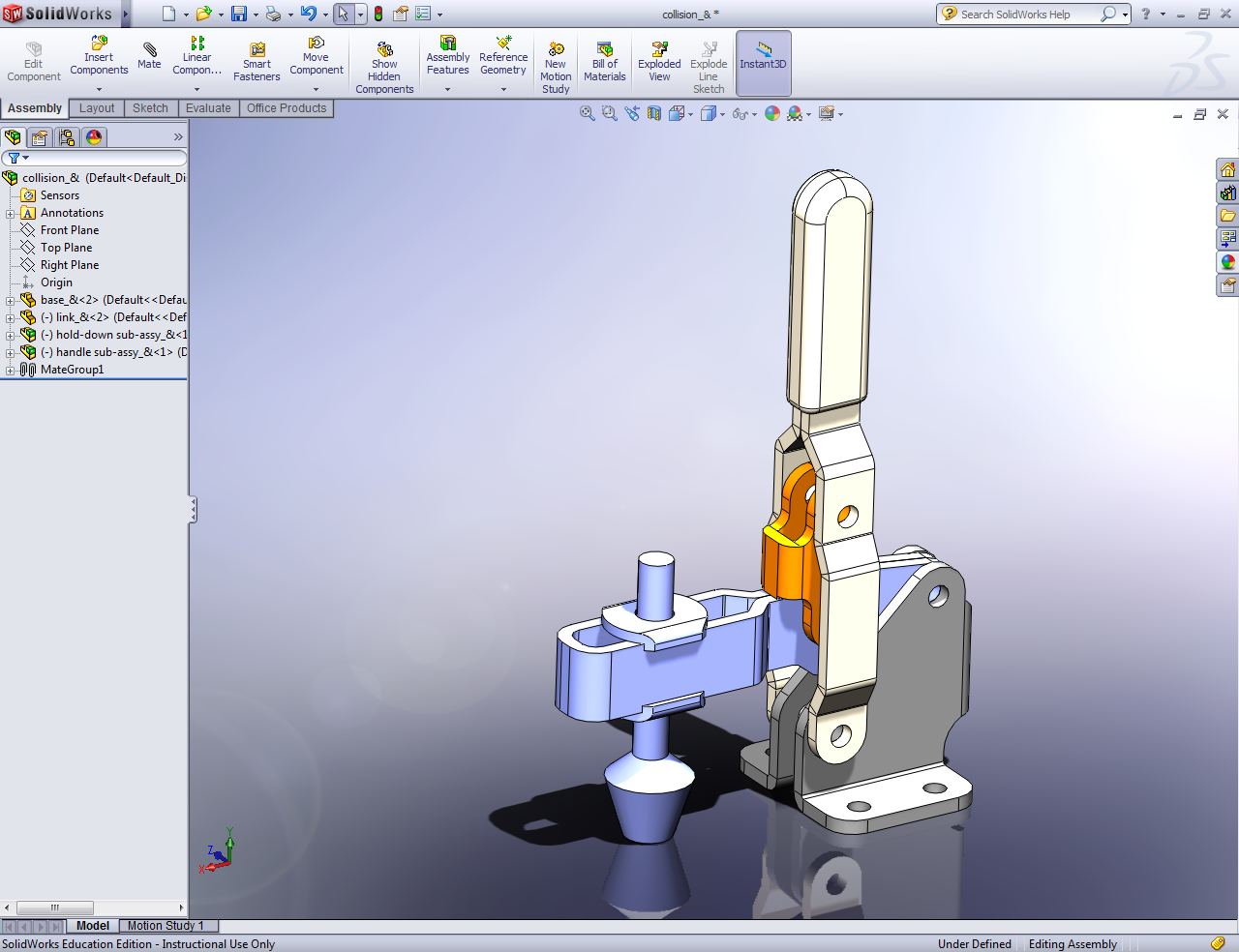1239x952 pixels.
Task: Click the Search SolidWorks Help field
Action: (x=1028, y=15)
